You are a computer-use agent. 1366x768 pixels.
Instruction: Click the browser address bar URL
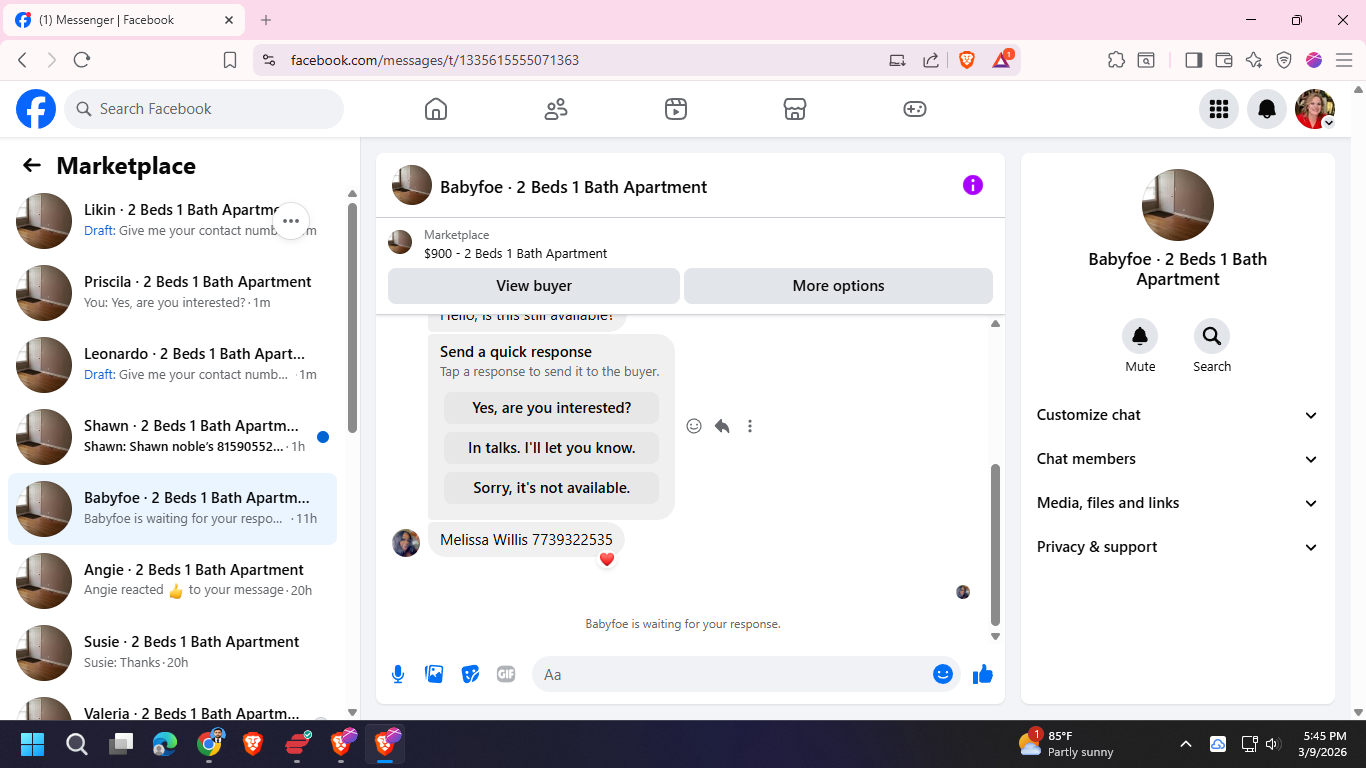[435, 60]
